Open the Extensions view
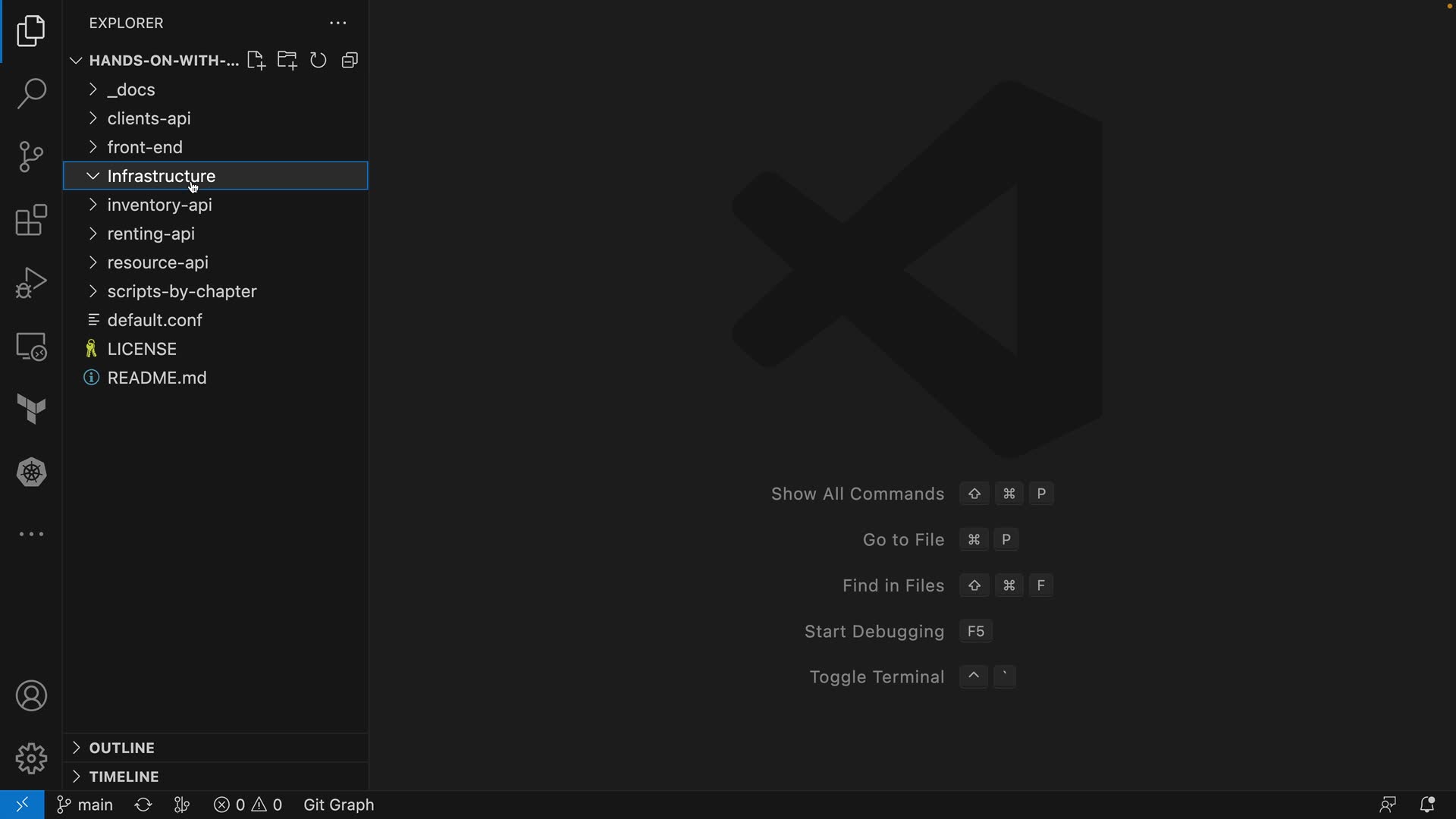 click(31, 221)
